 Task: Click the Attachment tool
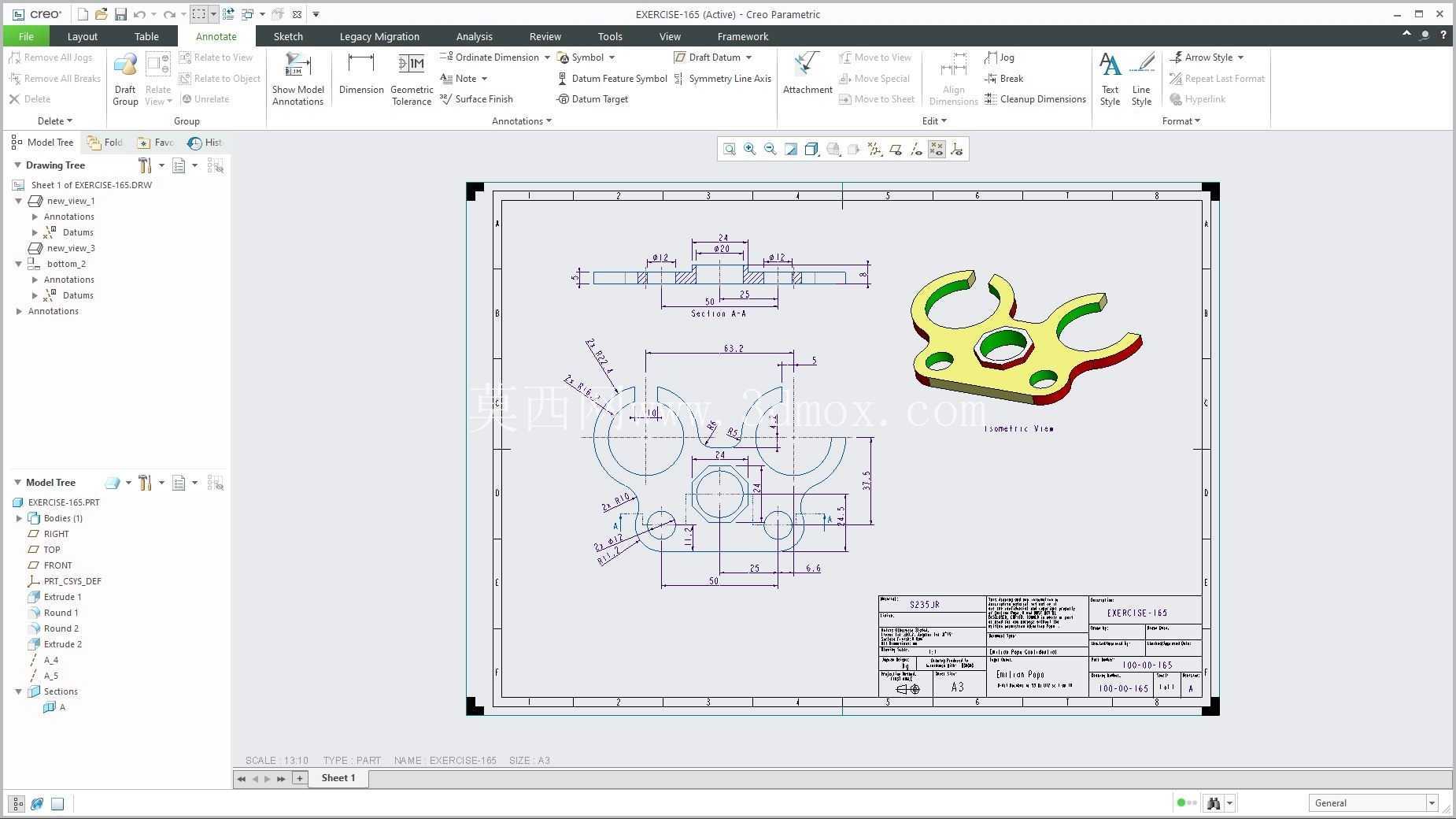click(807, 73)
